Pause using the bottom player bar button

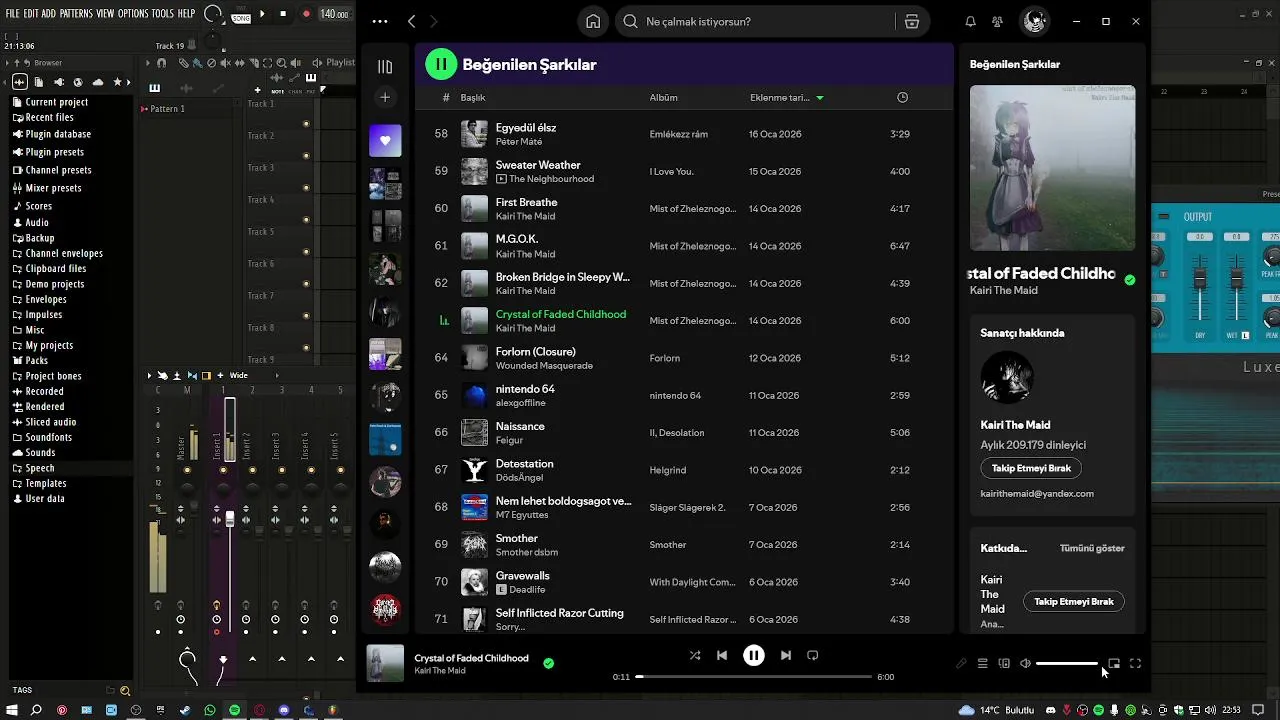pyautogui.click(x=754, y=655)
